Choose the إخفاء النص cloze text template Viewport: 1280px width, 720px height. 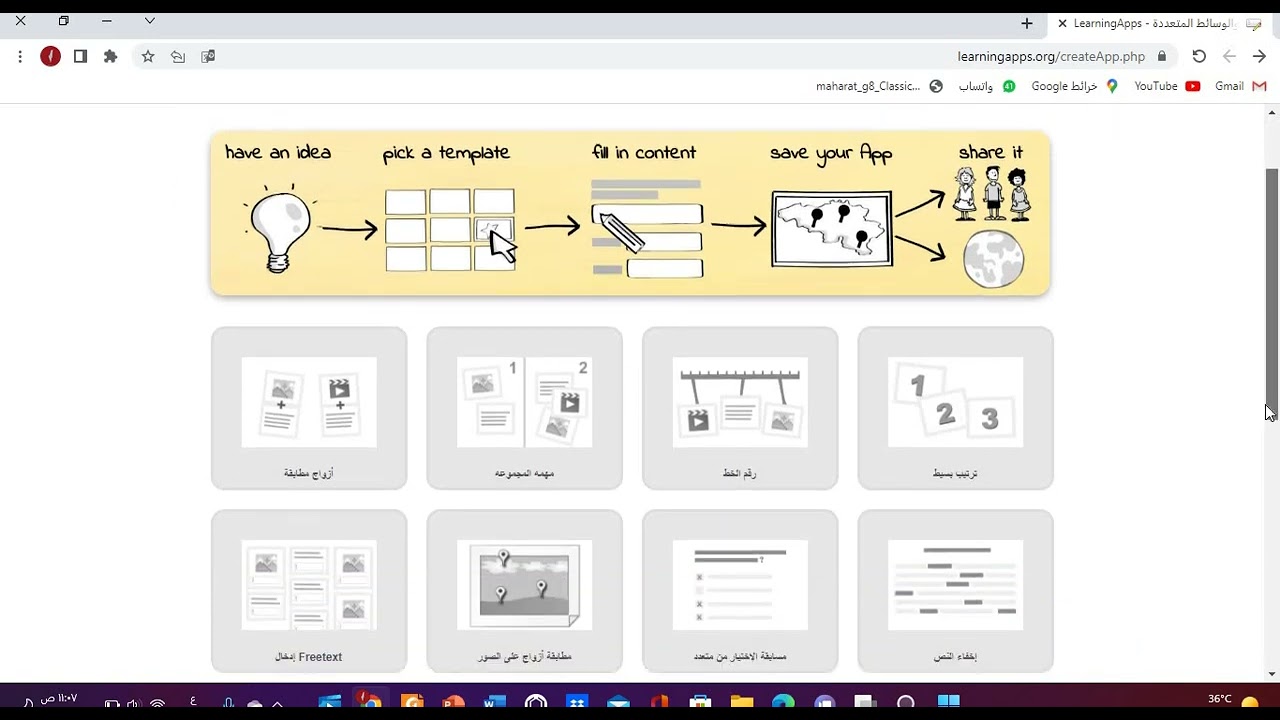(x=955, y=591)
